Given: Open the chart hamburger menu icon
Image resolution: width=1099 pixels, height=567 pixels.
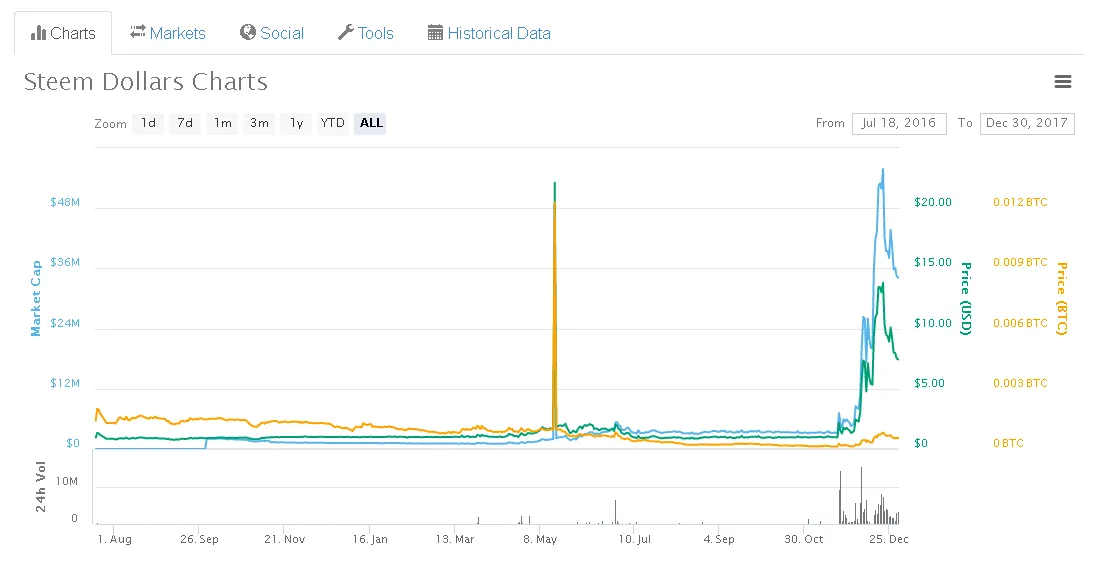Looking at the screenshot, I should click(x=1063, y=82).
